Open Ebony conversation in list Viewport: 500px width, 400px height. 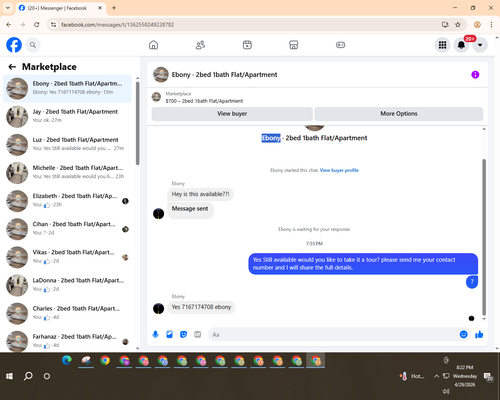[67, 88]
